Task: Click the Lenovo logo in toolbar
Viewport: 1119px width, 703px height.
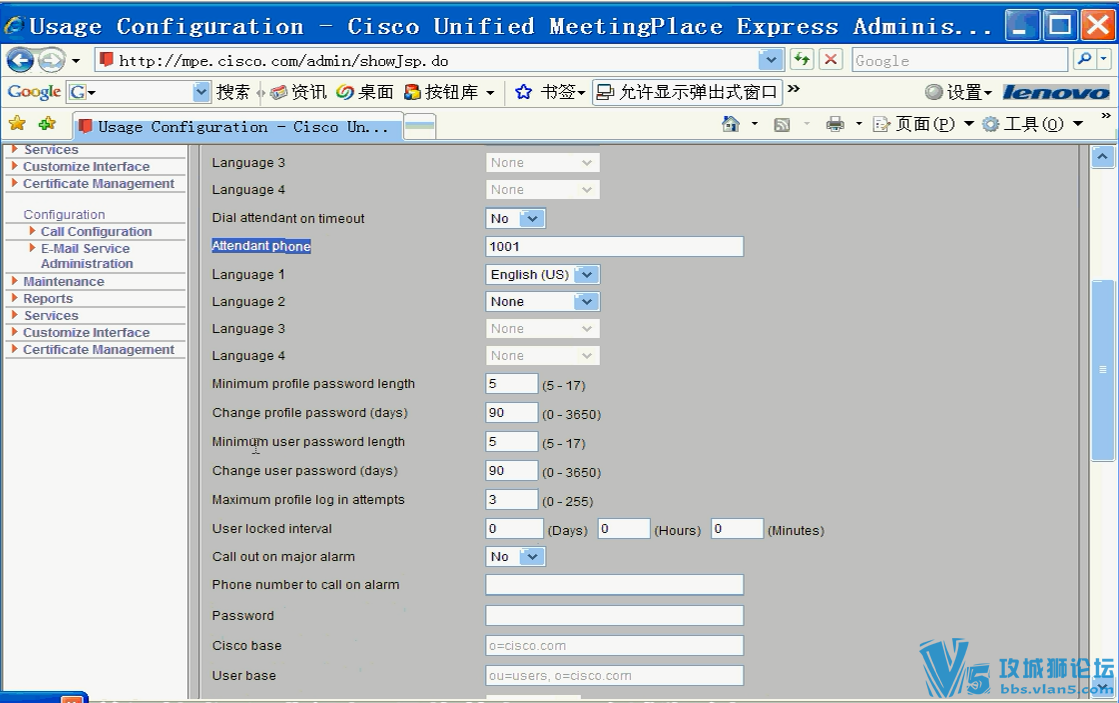Action: click(1056, 92)
